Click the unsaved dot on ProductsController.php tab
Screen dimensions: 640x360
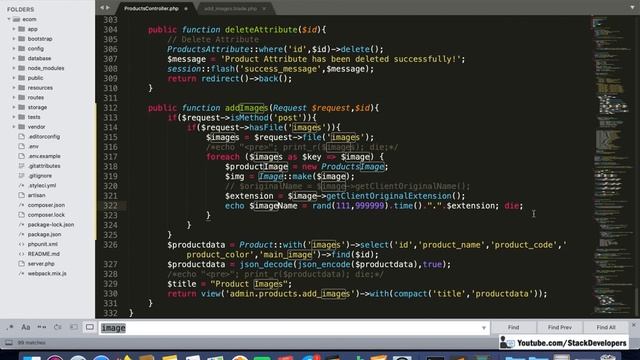[186, 9]
